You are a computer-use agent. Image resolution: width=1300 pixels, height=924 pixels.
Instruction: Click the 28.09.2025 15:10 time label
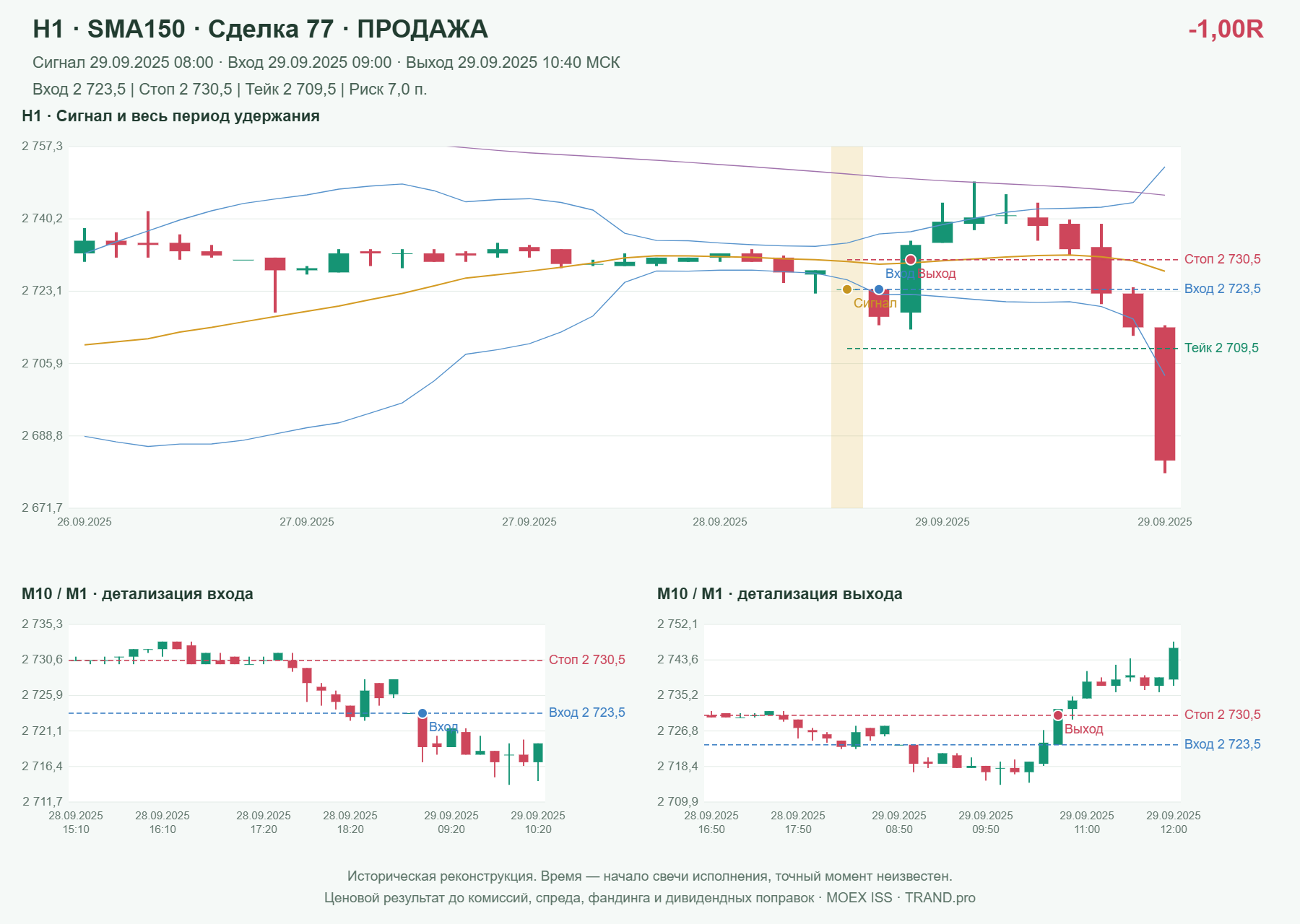coord(76,822)
